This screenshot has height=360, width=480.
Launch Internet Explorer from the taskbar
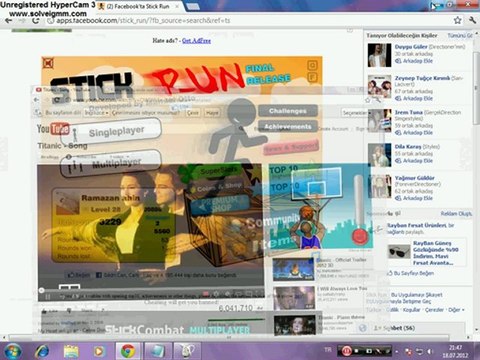pos(42,351)
